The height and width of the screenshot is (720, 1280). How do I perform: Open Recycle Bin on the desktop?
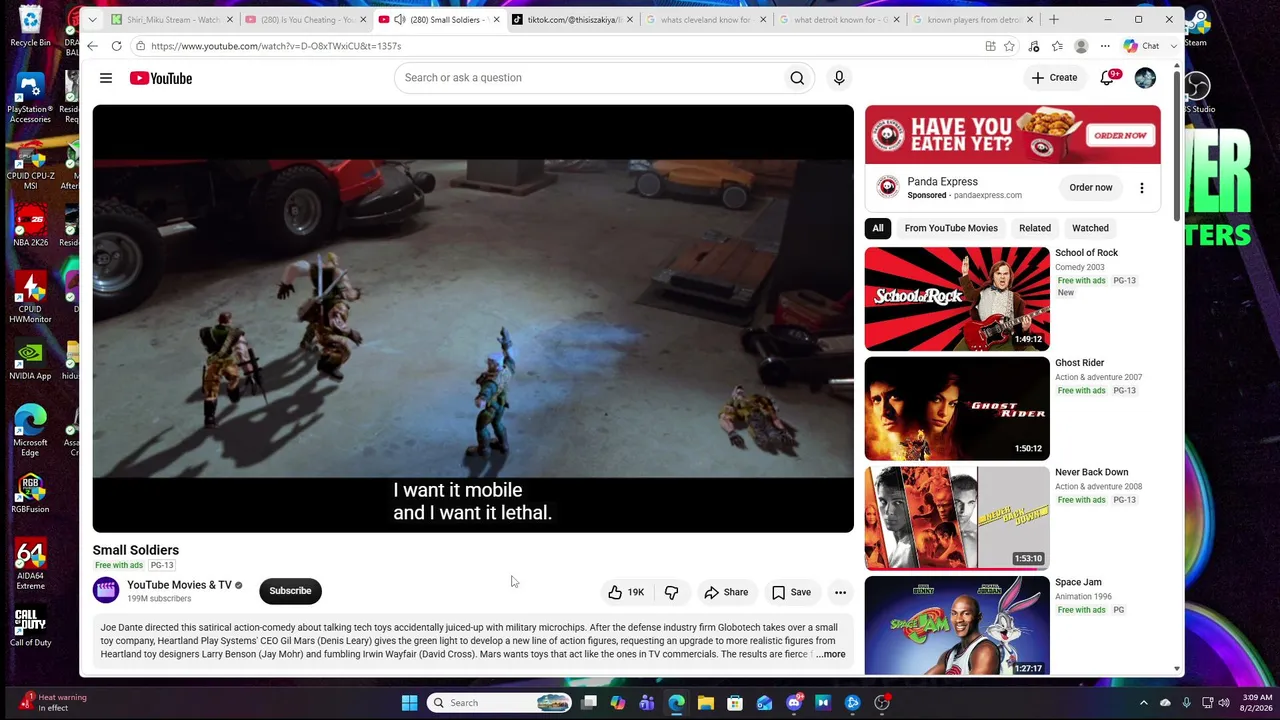[x=30, y=27]
